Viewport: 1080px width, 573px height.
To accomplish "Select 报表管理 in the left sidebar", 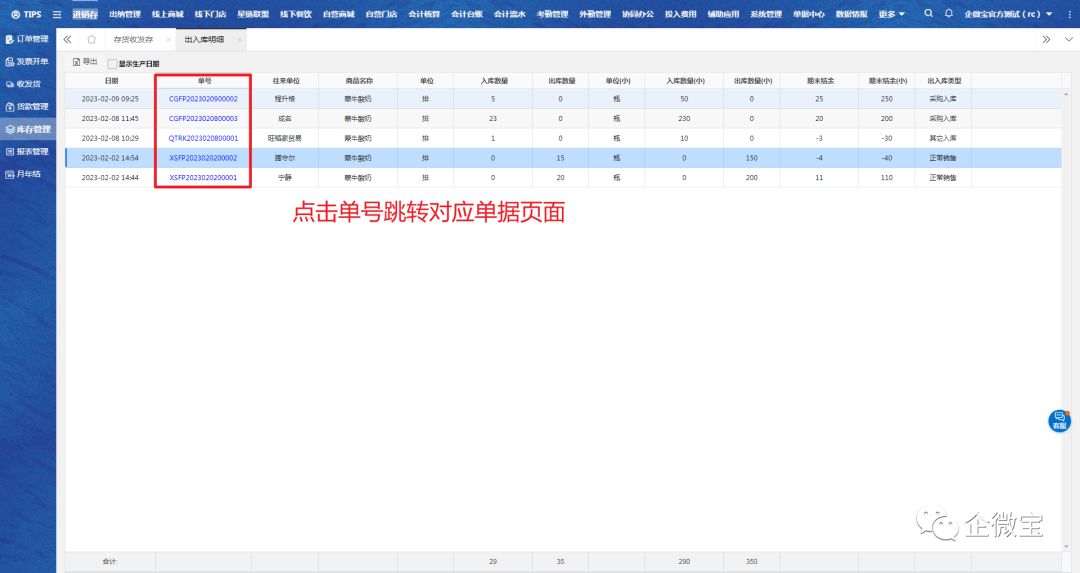I will pyautogui.click(x=28, y=152).
